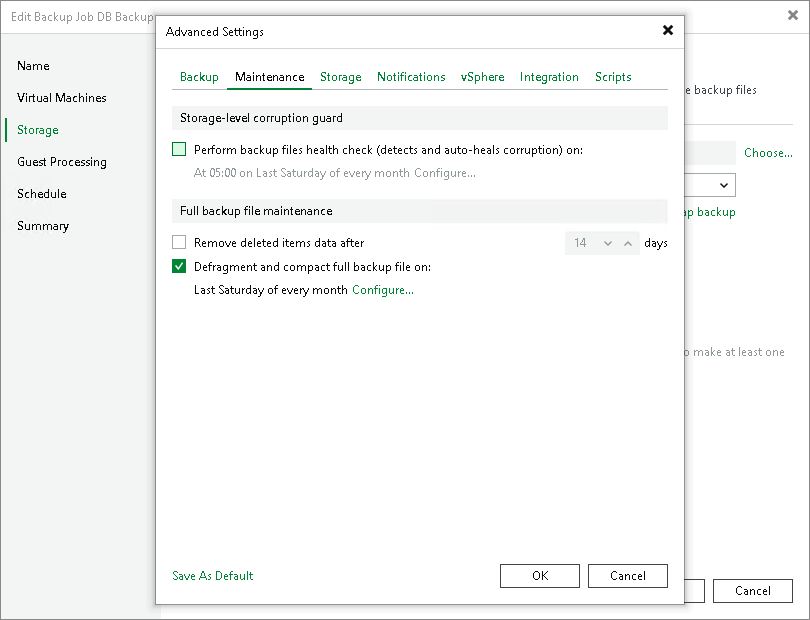Decrease the deleted items days value

pos(608,243)
